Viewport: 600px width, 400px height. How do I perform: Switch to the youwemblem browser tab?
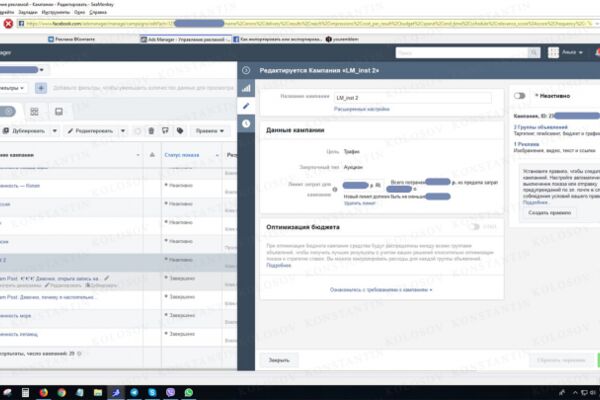pyautogui.click(x=342, y=39)
